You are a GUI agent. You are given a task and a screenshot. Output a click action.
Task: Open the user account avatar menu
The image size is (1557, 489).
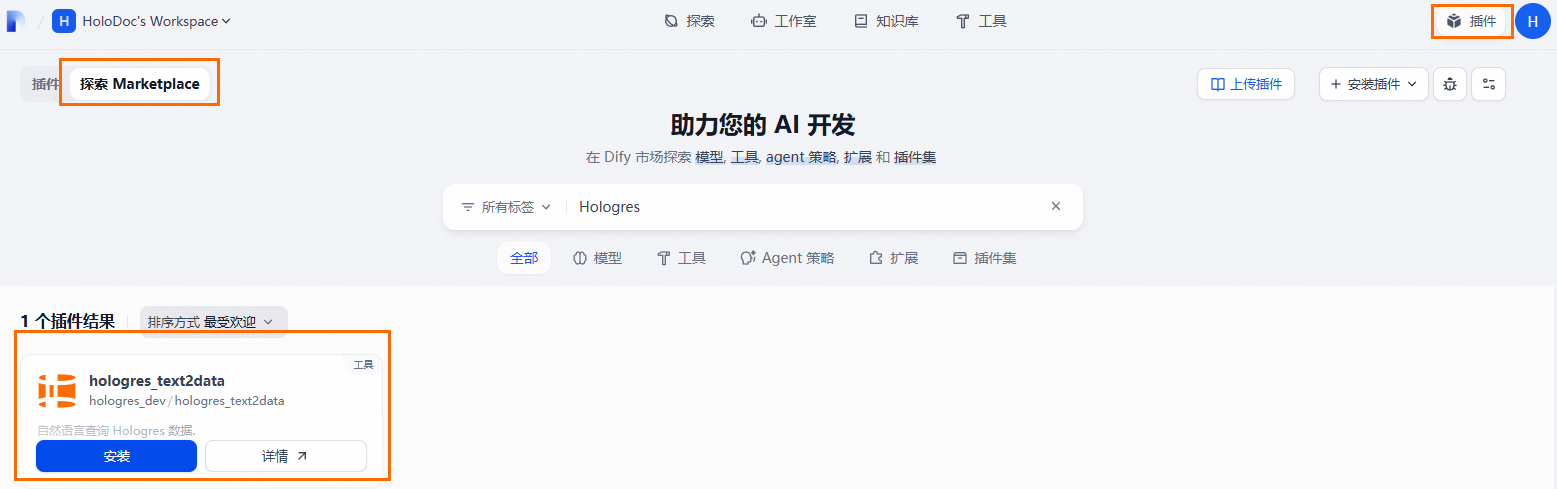(1533, 21)
